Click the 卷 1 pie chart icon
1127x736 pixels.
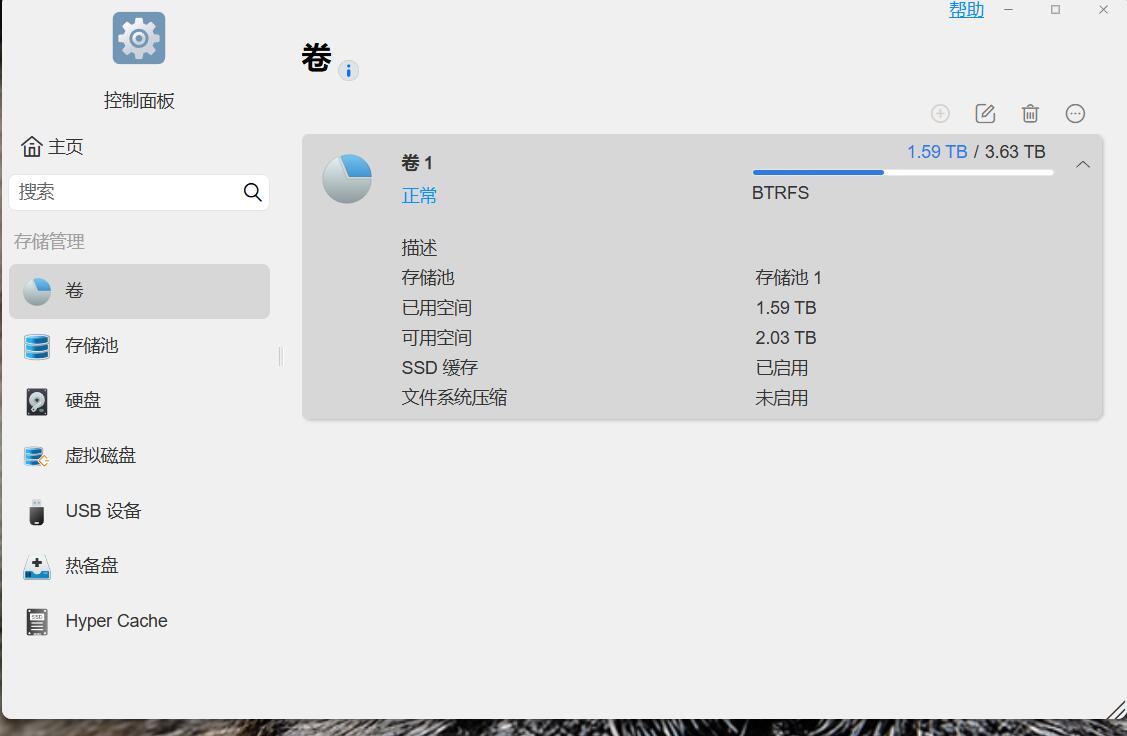pyautogui.click(x=347, y=178)
